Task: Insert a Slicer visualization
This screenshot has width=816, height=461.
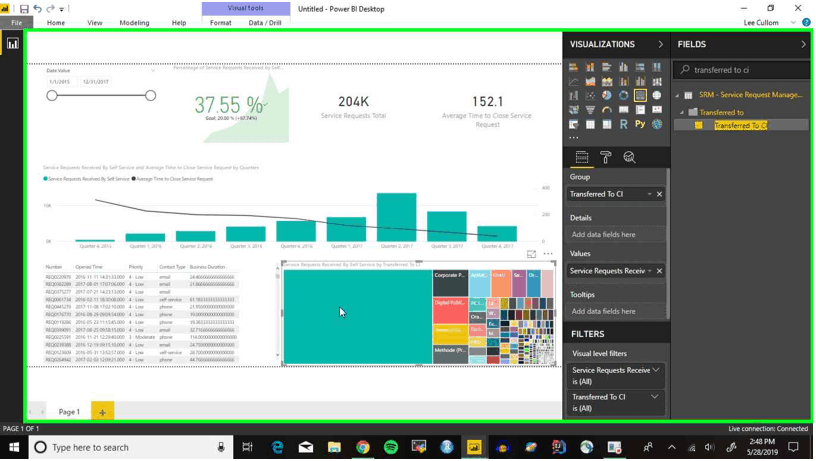Action: click(x=573, y=124)
